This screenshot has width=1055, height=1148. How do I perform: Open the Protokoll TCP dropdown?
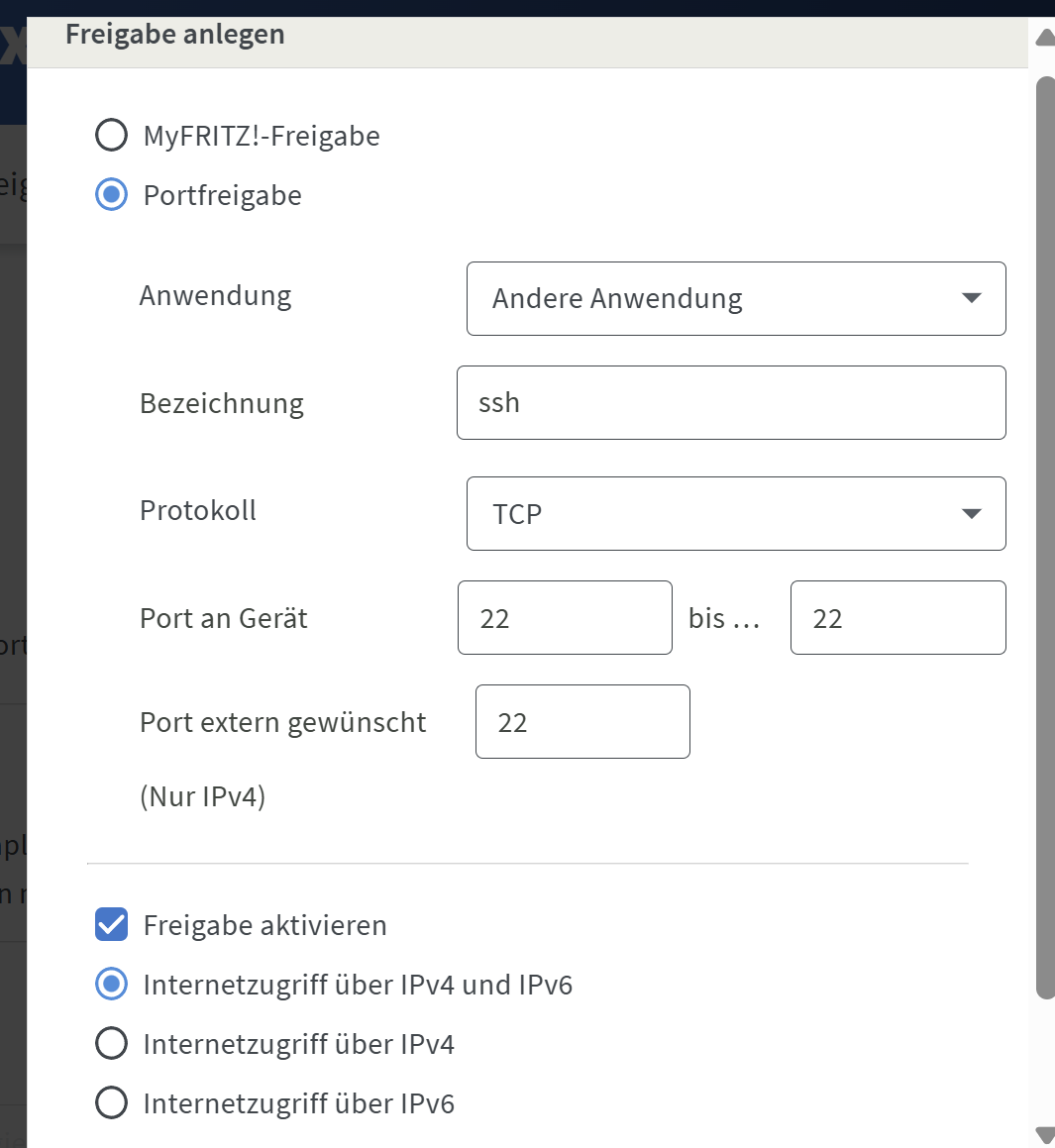735,514
